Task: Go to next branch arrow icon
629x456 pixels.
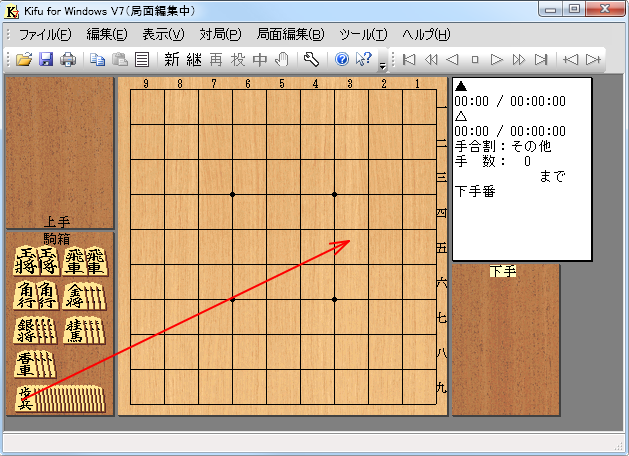Action: pos(593,59)
